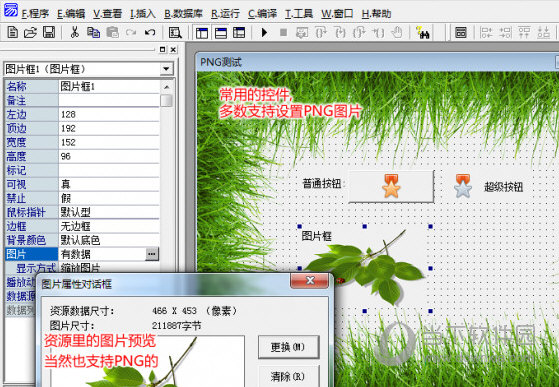The image size is (559, 387).
Task: Select the 左边 property value 128
Action: (x=109, y=114)
